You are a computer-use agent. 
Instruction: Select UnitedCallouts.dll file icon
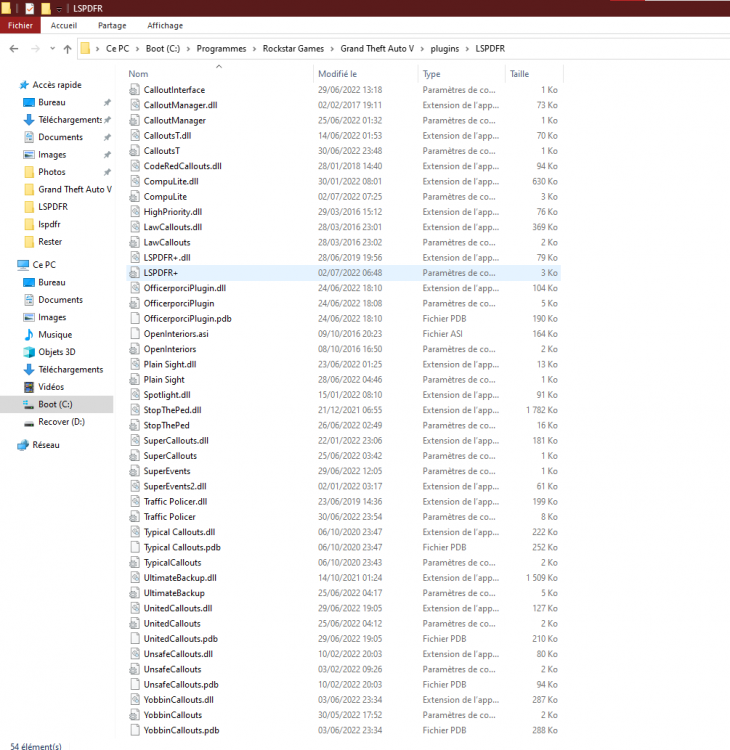coord(135,608)
